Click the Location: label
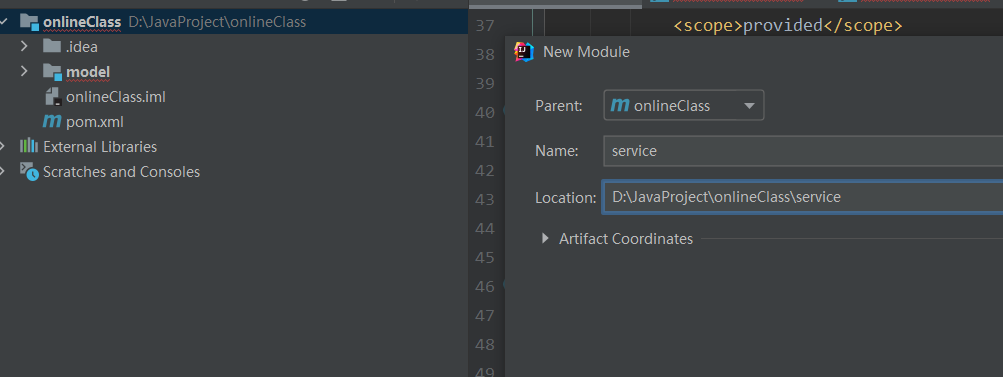The height and width of the screenshot is (377, 1003). (x=565, y=198)
